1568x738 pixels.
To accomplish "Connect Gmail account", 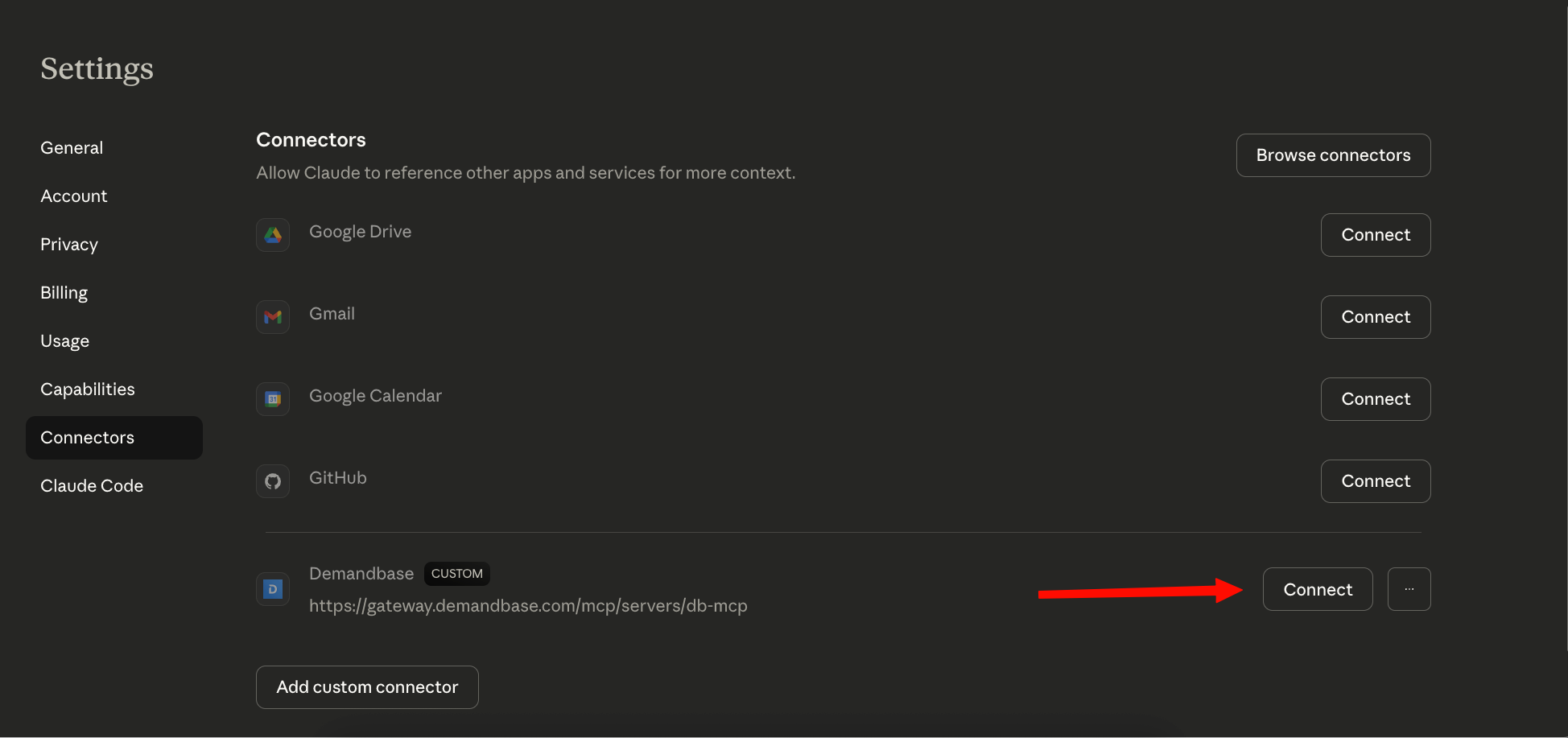I will [x=1376, y=317].
